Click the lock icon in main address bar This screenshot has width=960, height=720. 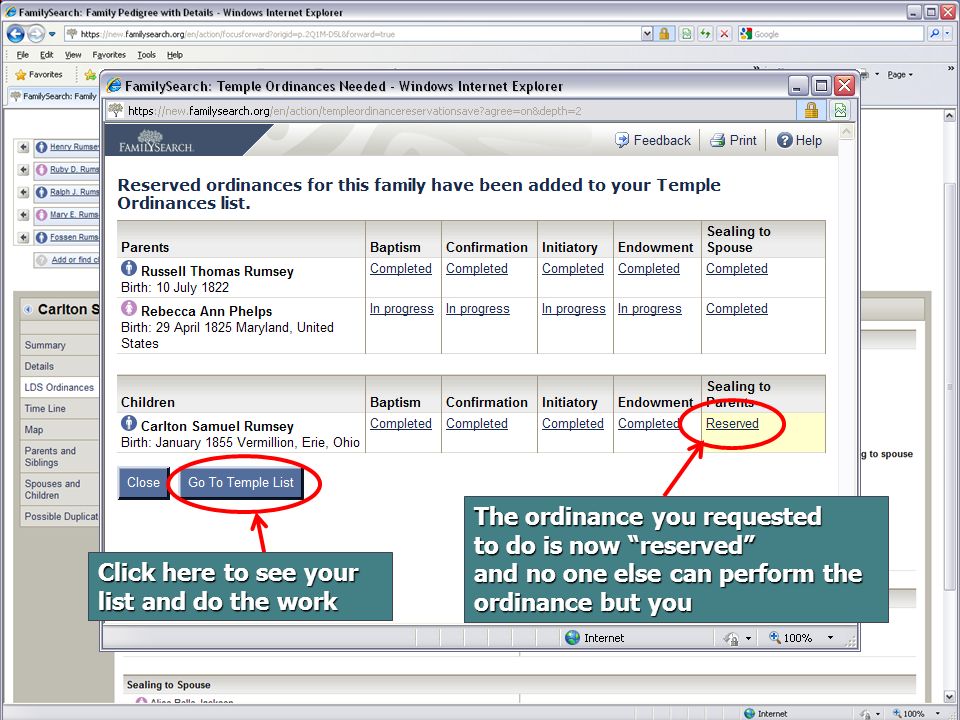coord(664,34)
